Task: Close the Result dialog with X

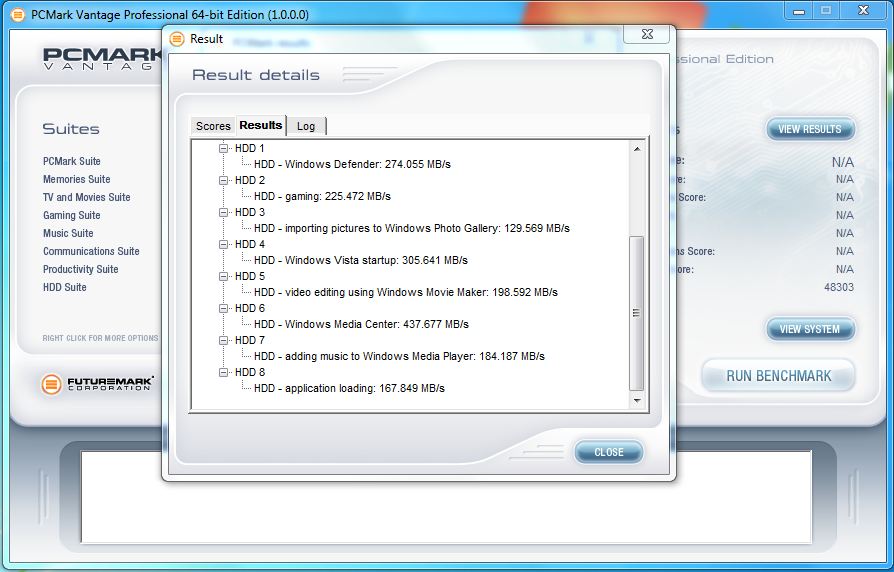Action: tap(647, 34)
